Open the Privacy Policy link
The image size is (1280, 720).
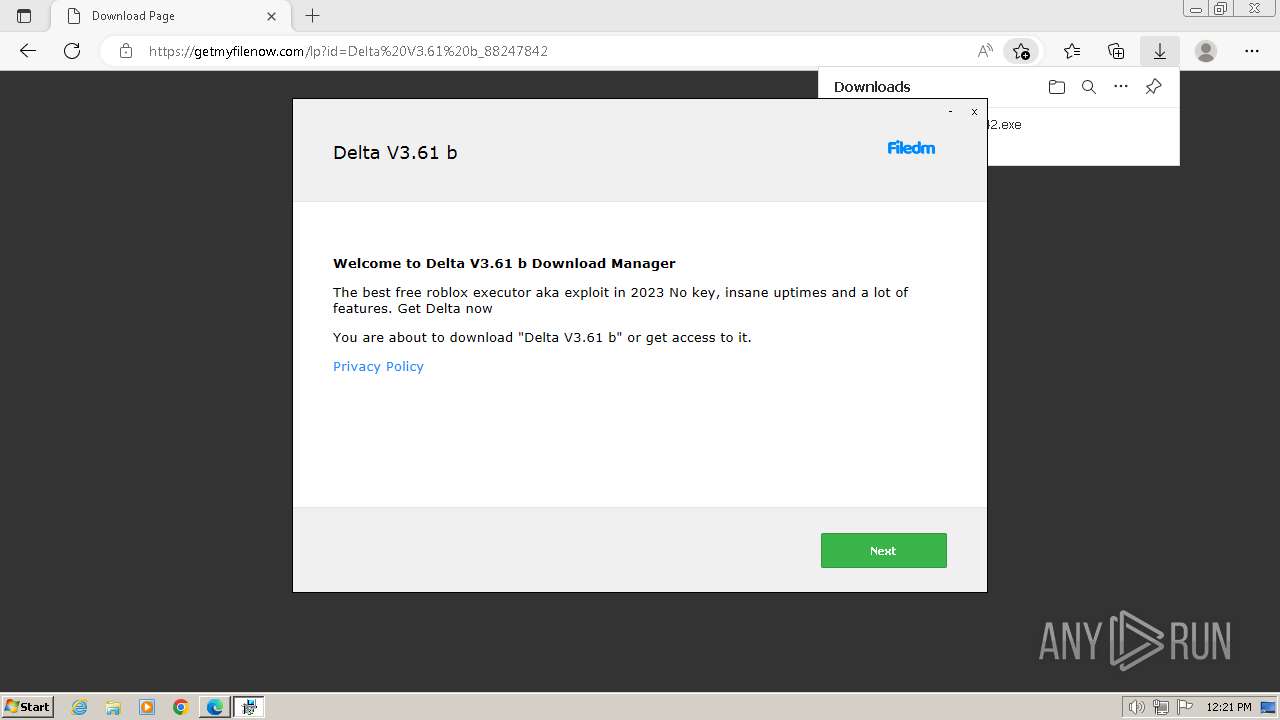coord(378,366)
